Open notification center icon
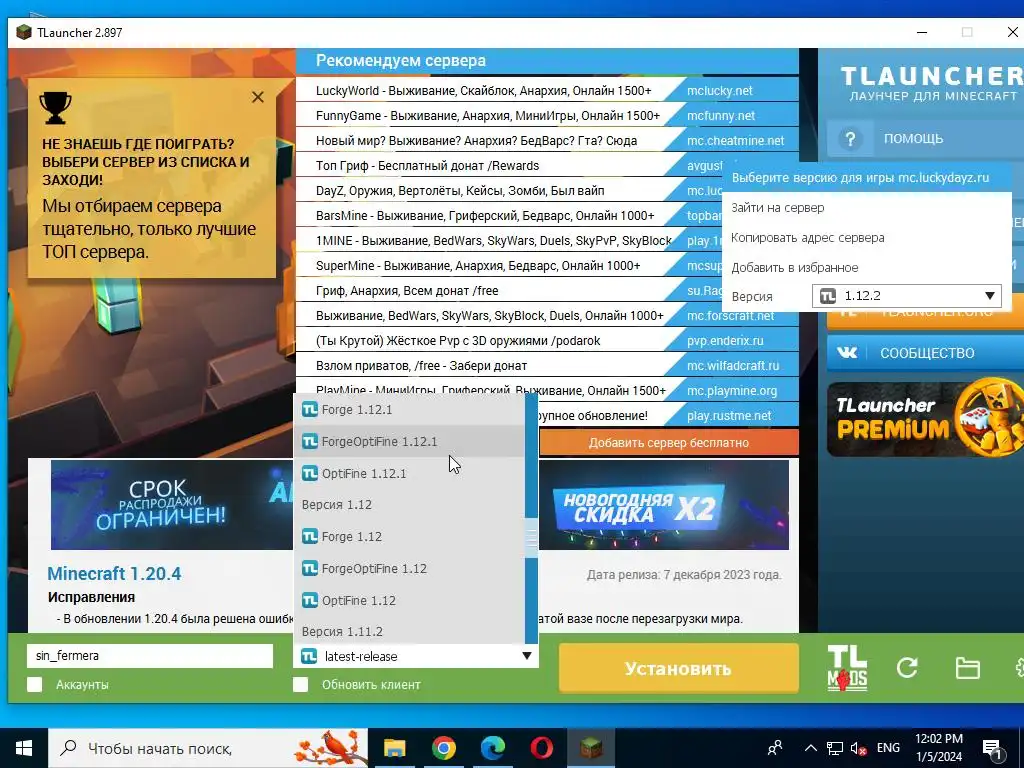Image resolution: width=1024 pixels, height=768 pixels. tap(993, 748)
